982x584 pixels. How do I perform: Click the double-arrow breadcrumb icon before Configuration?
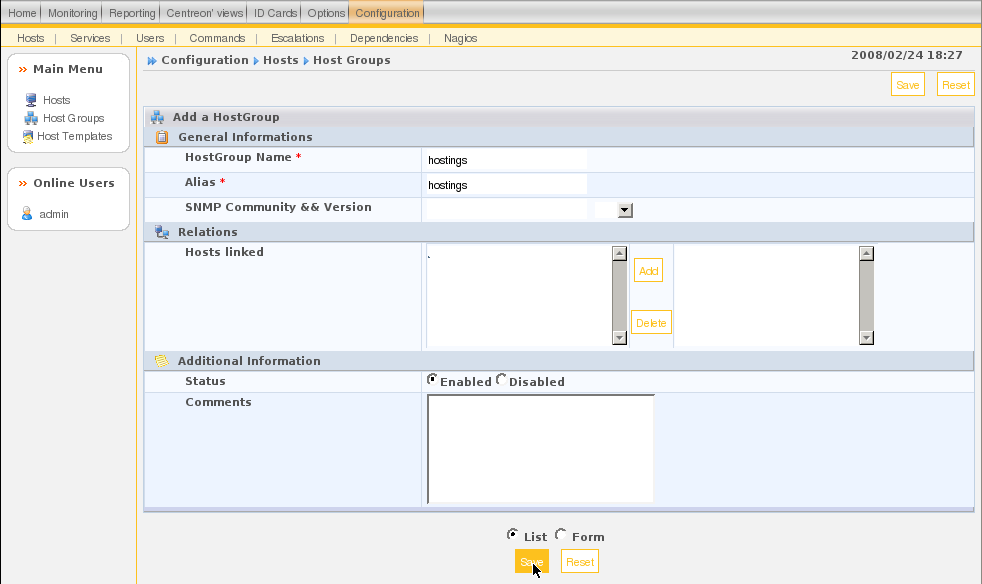coord(152,61)
